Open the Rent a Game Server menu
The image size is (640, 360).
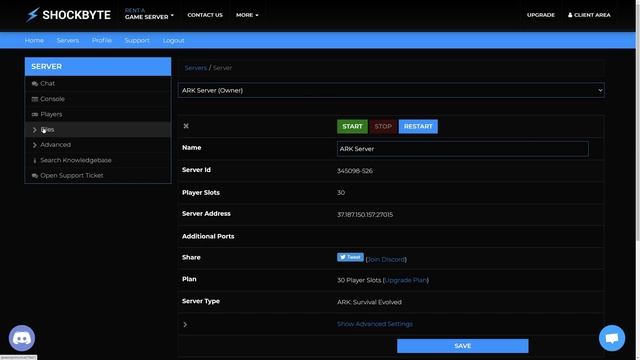coord(149,14)
